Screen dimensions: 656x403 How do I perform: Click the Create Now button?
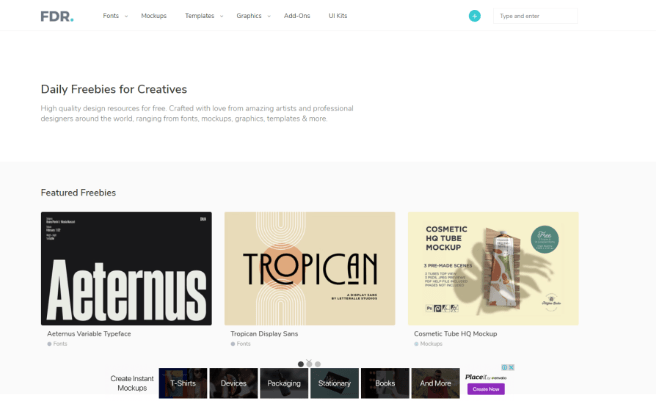[x=486, y=389]
